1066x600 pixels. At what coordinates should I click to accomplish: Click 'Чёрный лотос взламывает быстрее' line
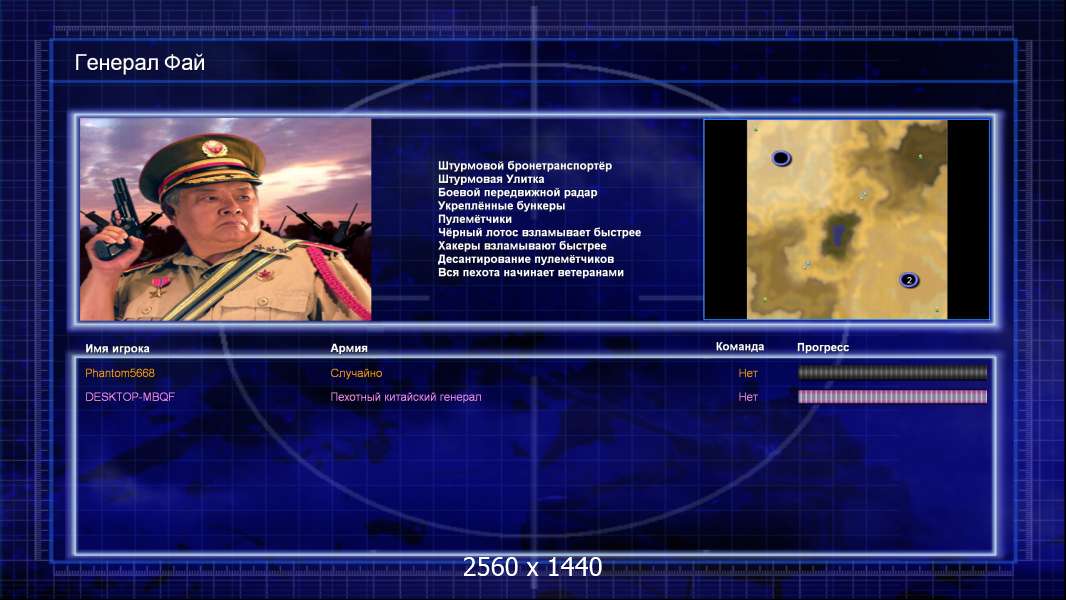(539, 232)
